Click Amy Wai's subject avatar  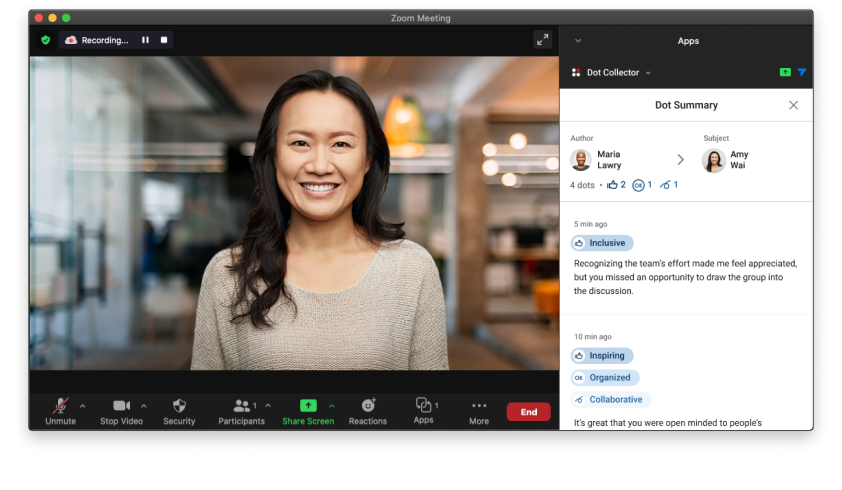pyautogui.click(x=714, y=160)
